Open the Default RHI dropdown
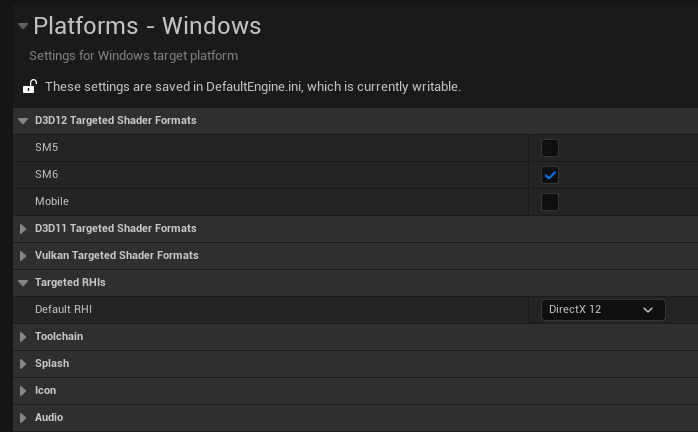This screenshot has height=432, width=698. pyautogui.click(x=602, y=310)
